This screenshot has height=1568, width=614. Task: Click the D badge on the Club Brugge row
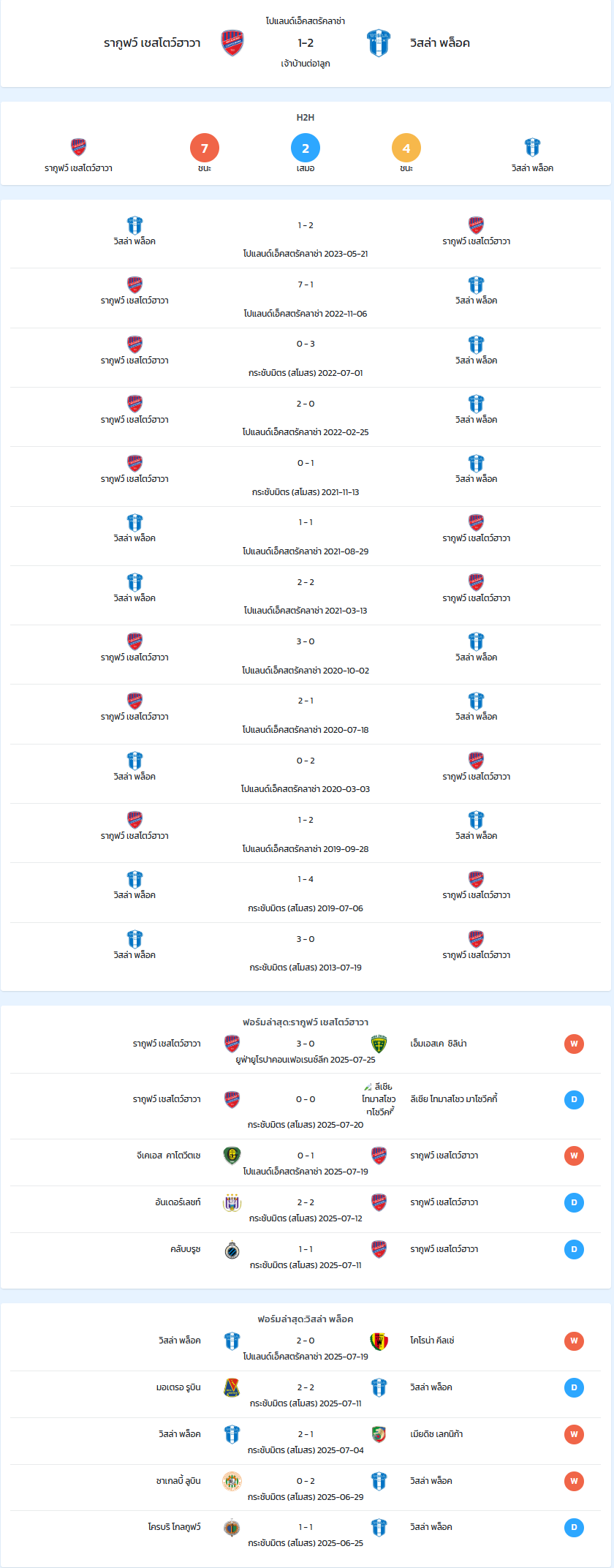(x=574, y=1249)
